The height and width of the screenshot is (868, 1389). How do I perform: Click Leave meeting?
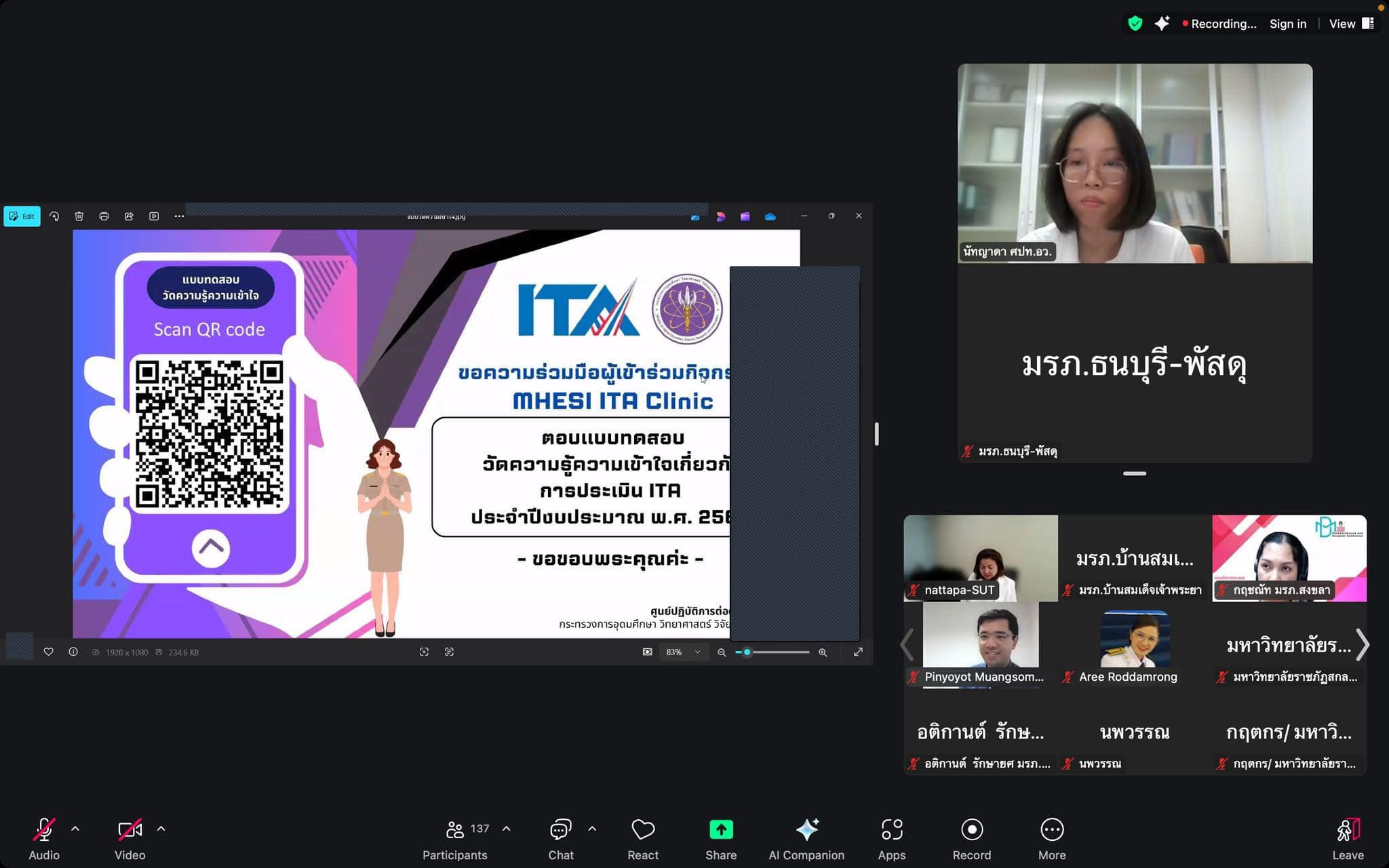point(1348,839)
